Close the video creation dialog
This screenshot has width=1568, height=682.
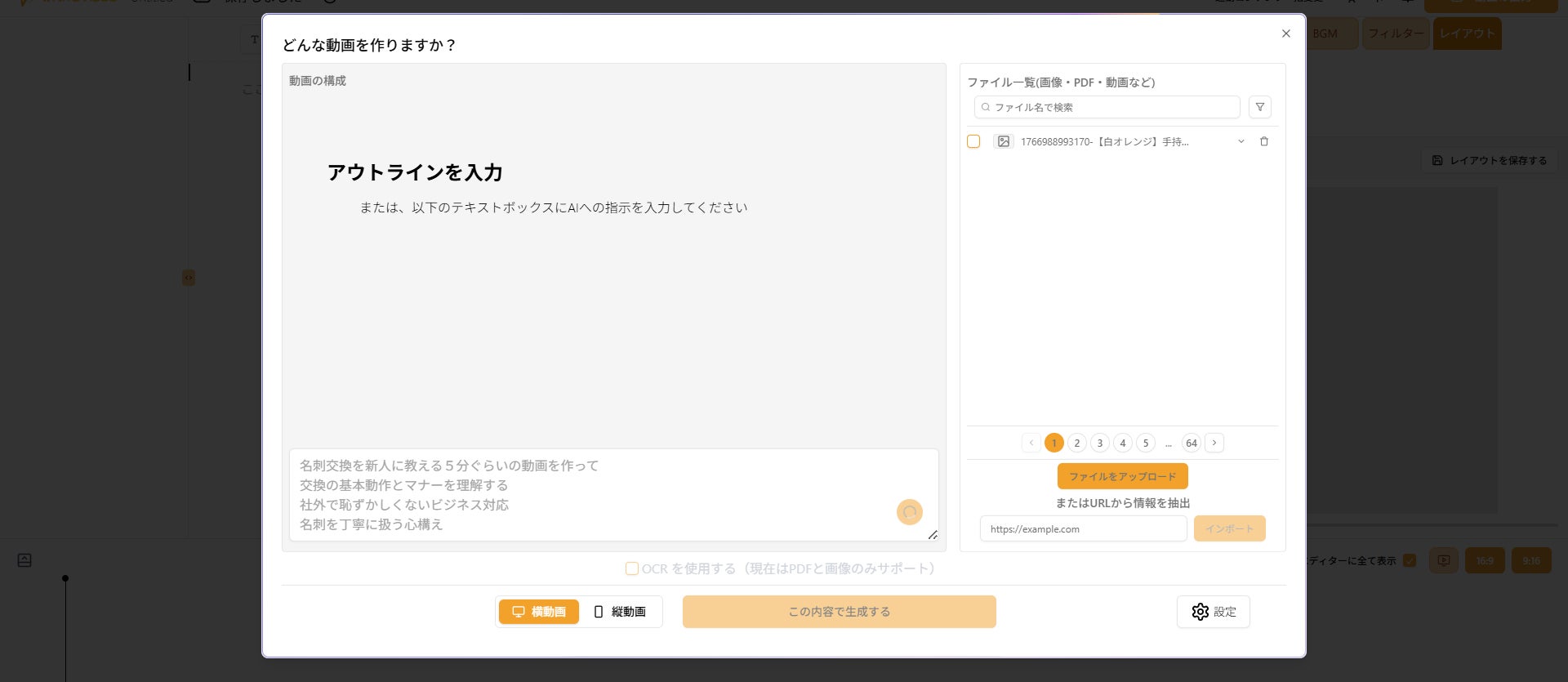[x=1286, y=33]
